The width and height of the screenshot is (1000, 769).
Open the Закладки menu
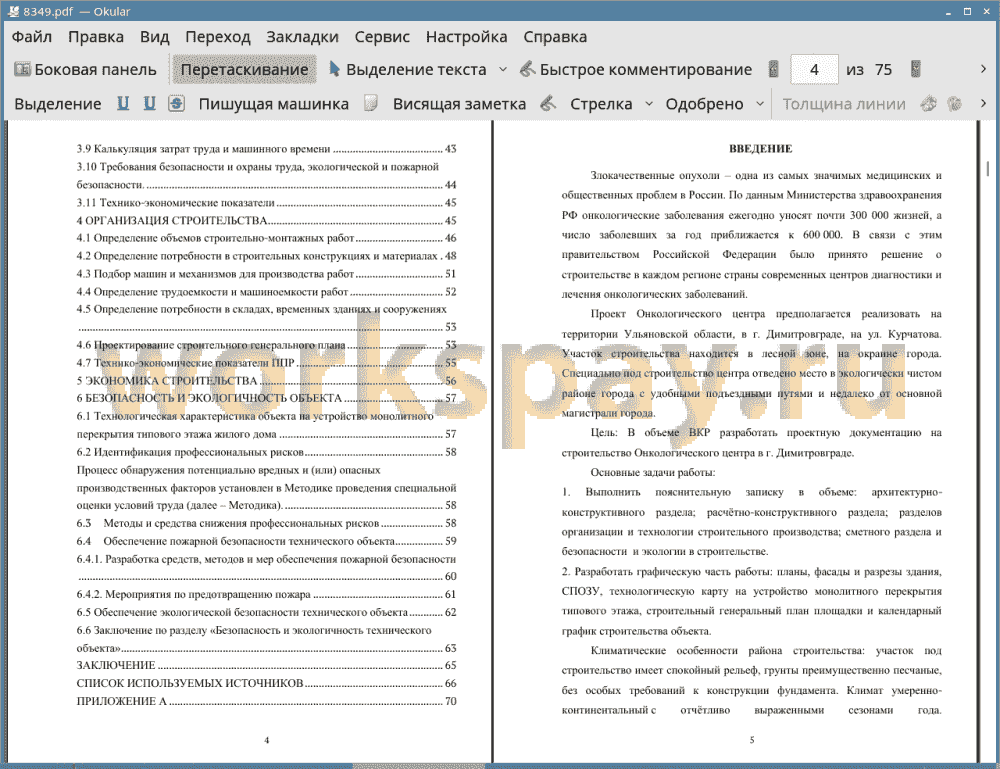tap(302, 37)
